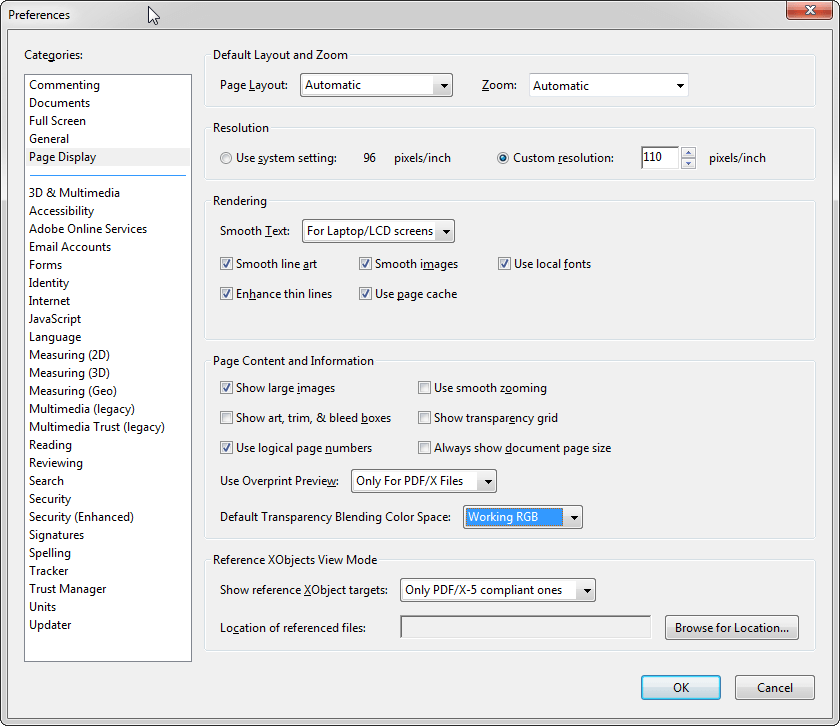Open the Commenting preferences category
Screen dimensions: 840x726
pyautogui.click(x=64, y=85)
